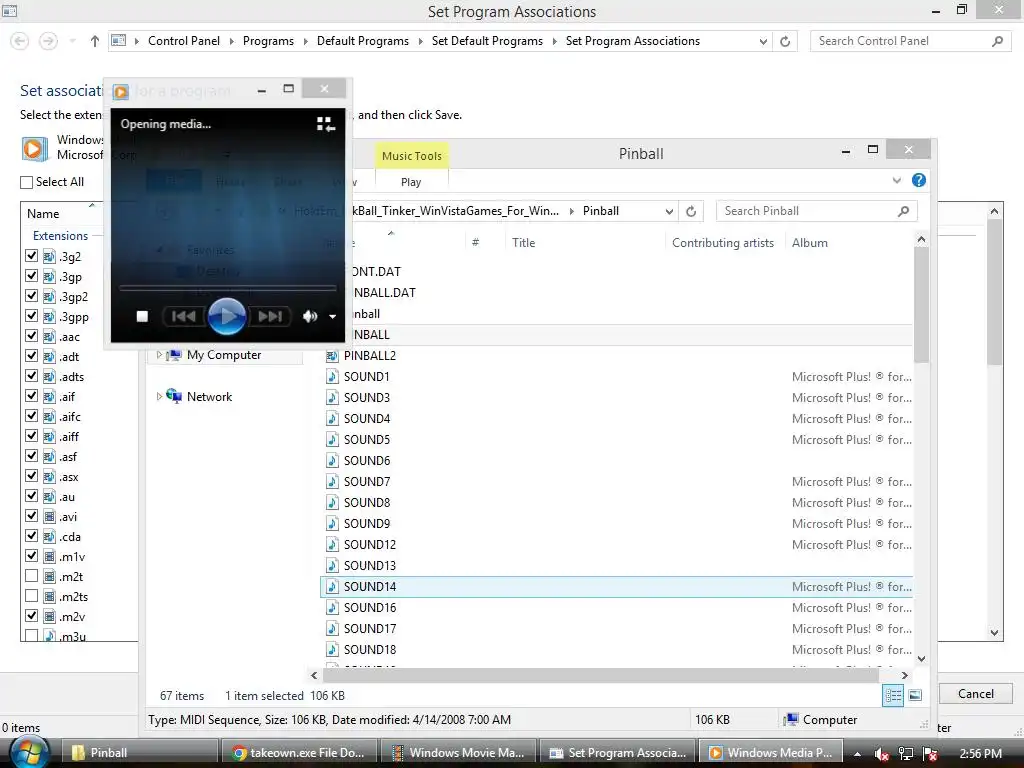Refresh the Control Panel address bar

click(785, 41)
